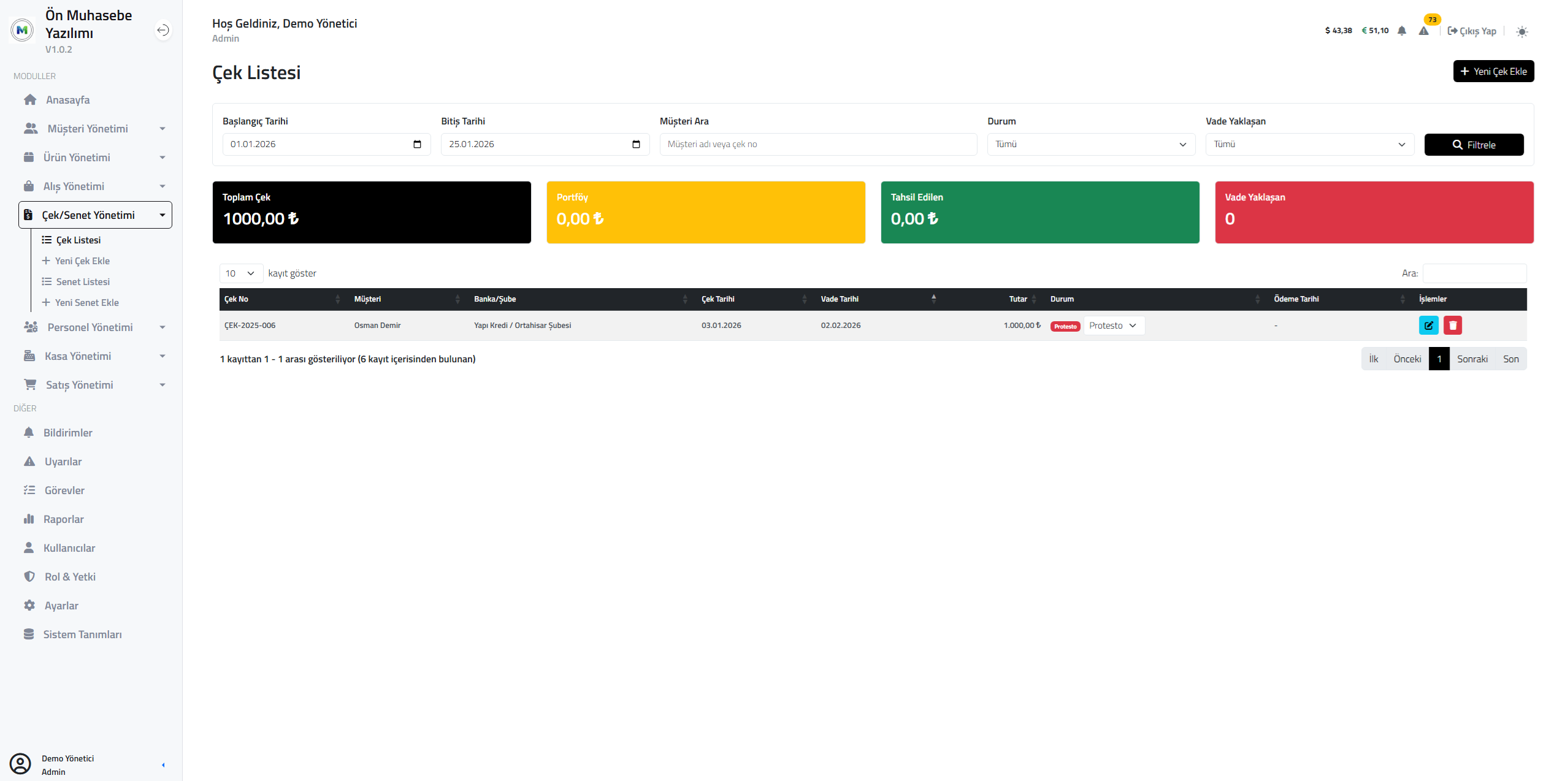Click the Müşteri Ara search field
The width and height of the screenshot is (1568, 781).
click(x=817, y=144)
